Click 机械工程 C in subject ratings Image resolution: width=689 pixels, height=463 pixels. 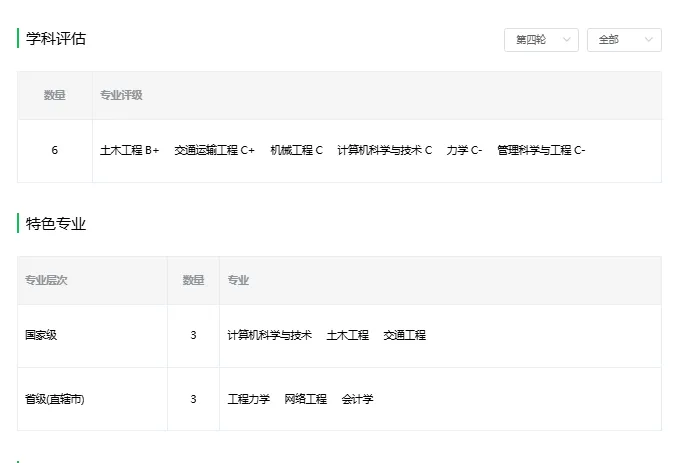coord(296,150)
